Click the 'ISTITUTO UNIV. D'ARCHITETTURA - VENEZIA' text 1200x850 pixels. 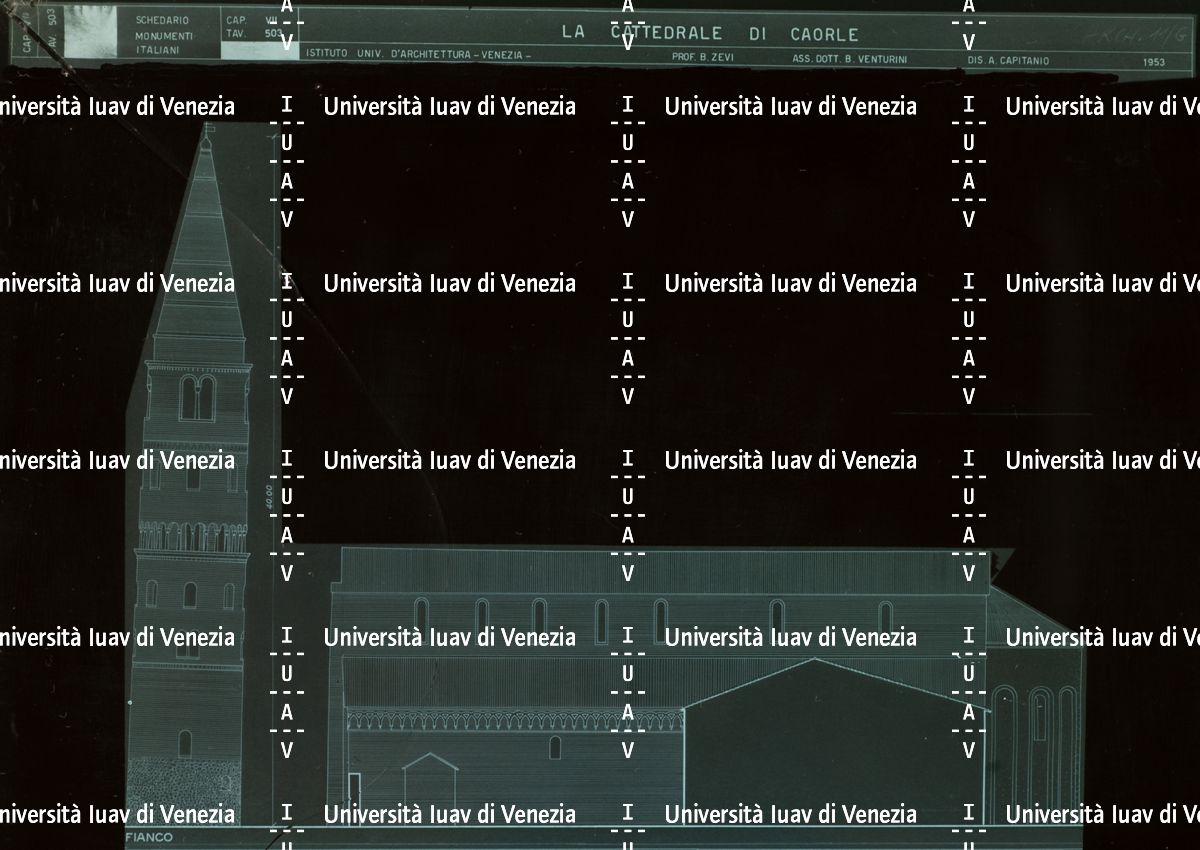(418, 57)
